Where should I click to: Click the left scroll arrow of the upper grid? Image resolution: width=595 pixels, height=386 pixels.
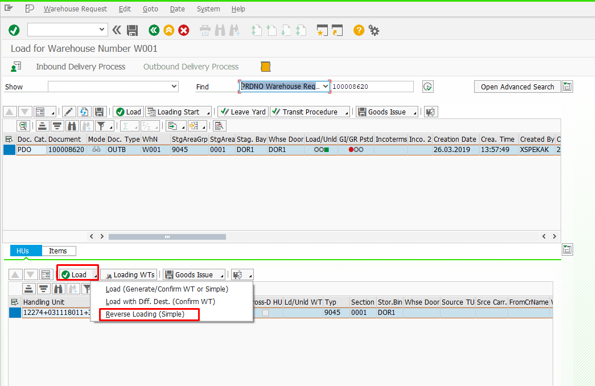click(x=91, y=236)
